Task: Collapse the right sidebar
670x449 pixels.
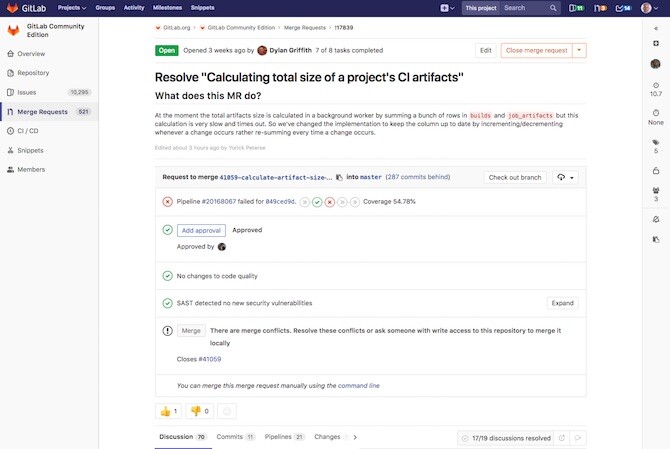Action: pos(656,28)
